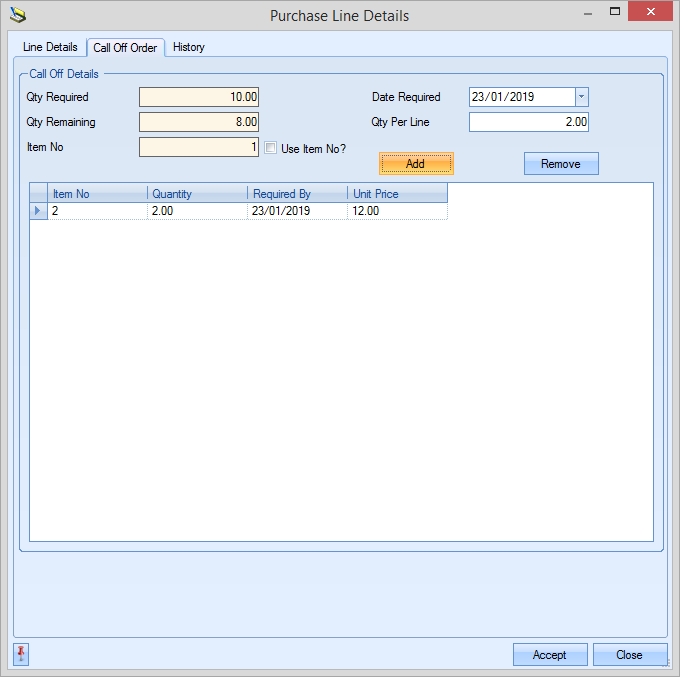Click the Close button at bottom right
Image resolution: width=680 pixels, height=677 pixels.
coord(629,655)
